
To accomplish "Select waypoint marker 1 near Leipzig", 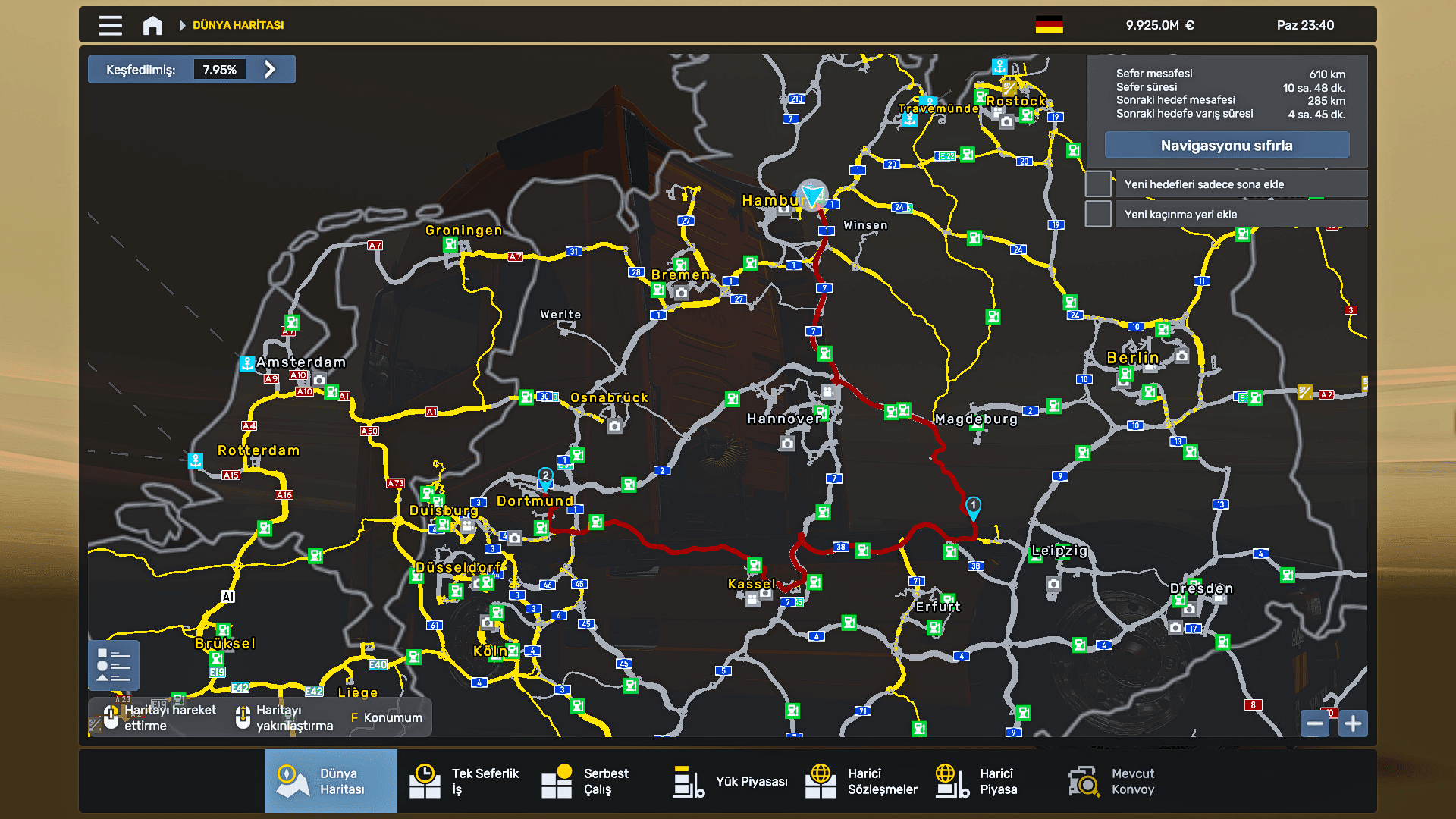I will [x=973, y=506].
